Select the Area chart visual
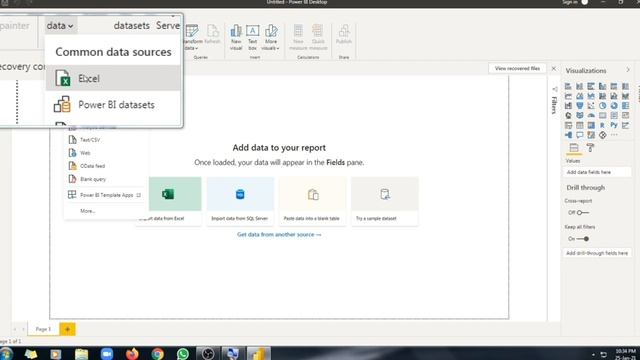Image resolution: width=640 pixels, height=360 pixels. tap(580, 96)
